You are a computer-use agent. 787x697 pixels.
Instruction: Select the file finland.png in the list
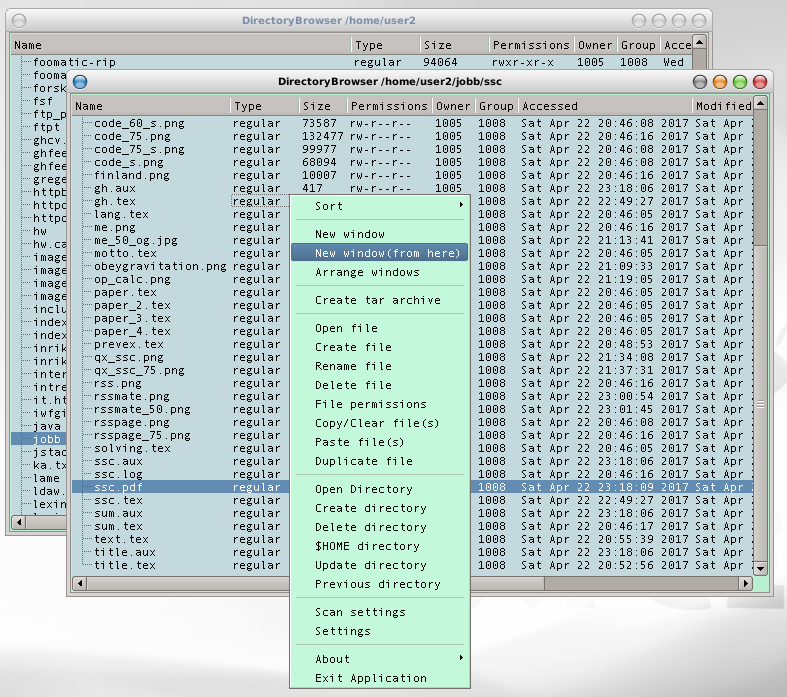pyautogui.click(x=131, y=175)
